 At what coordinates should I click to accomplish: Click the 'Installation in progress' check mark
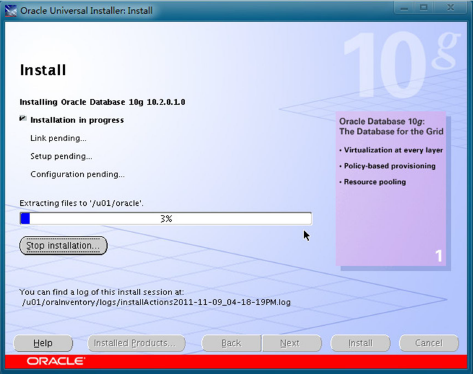23,118
